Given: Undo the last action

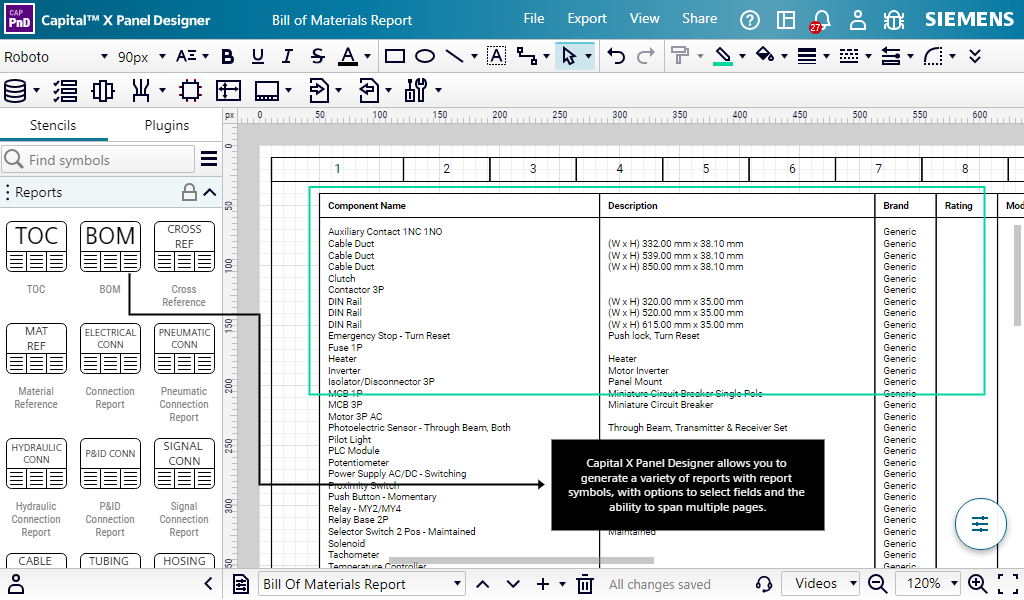Looking at the screenshot, I should click(616, 57).
